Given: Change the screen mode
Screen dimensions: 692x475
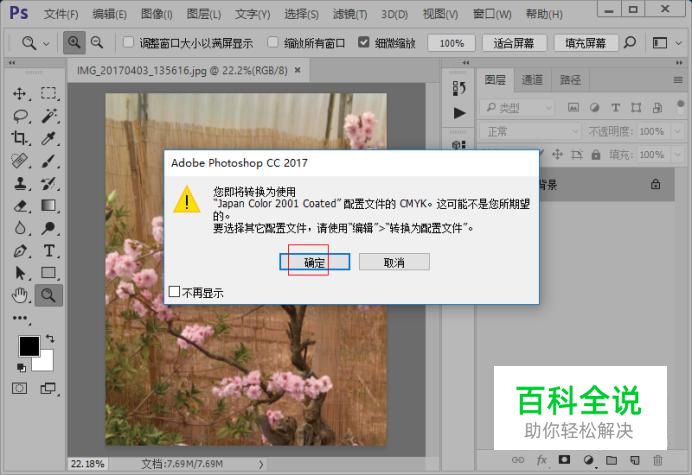Looking at the screenshot, I should coord(48,388).
